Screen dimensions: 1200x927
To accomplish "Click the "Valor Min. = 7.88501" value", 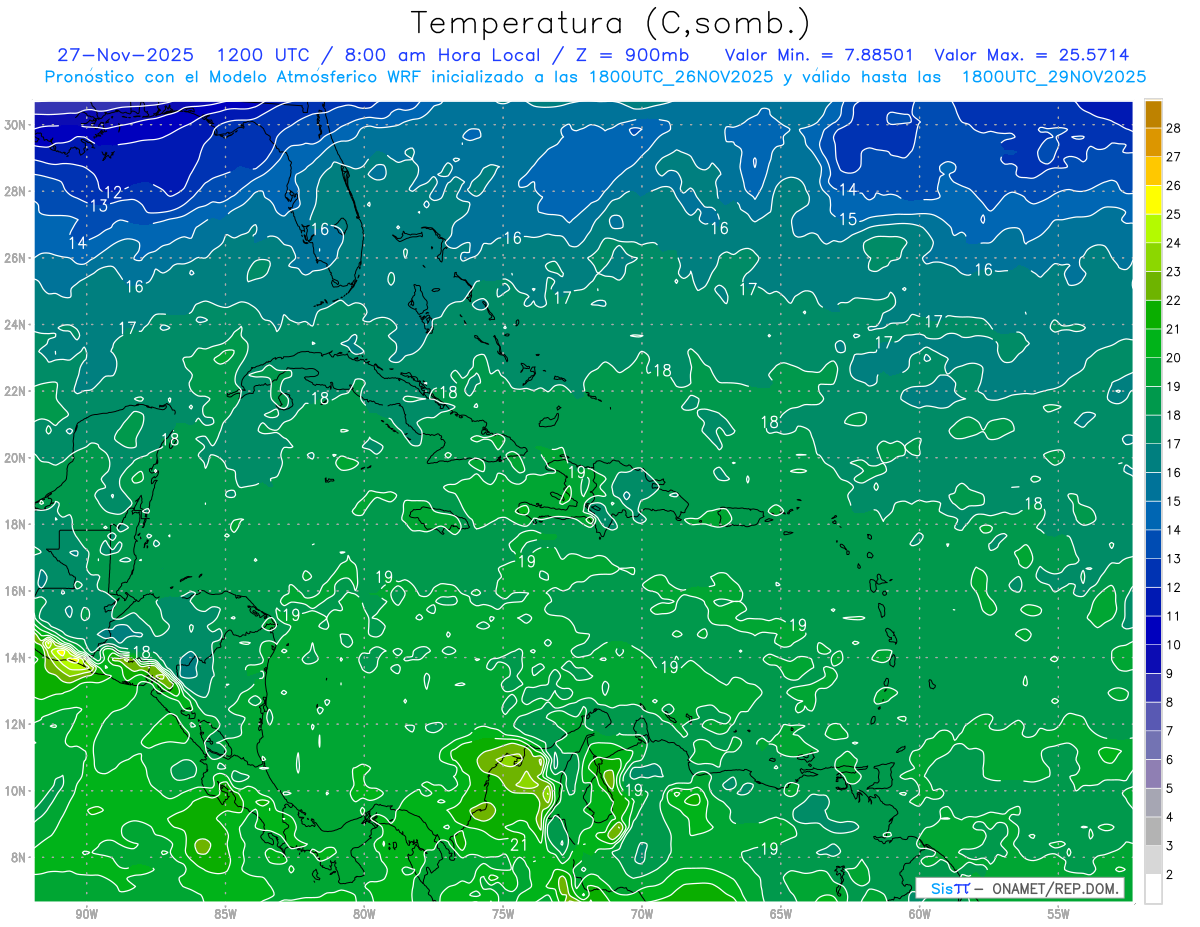I will [819, 56].
